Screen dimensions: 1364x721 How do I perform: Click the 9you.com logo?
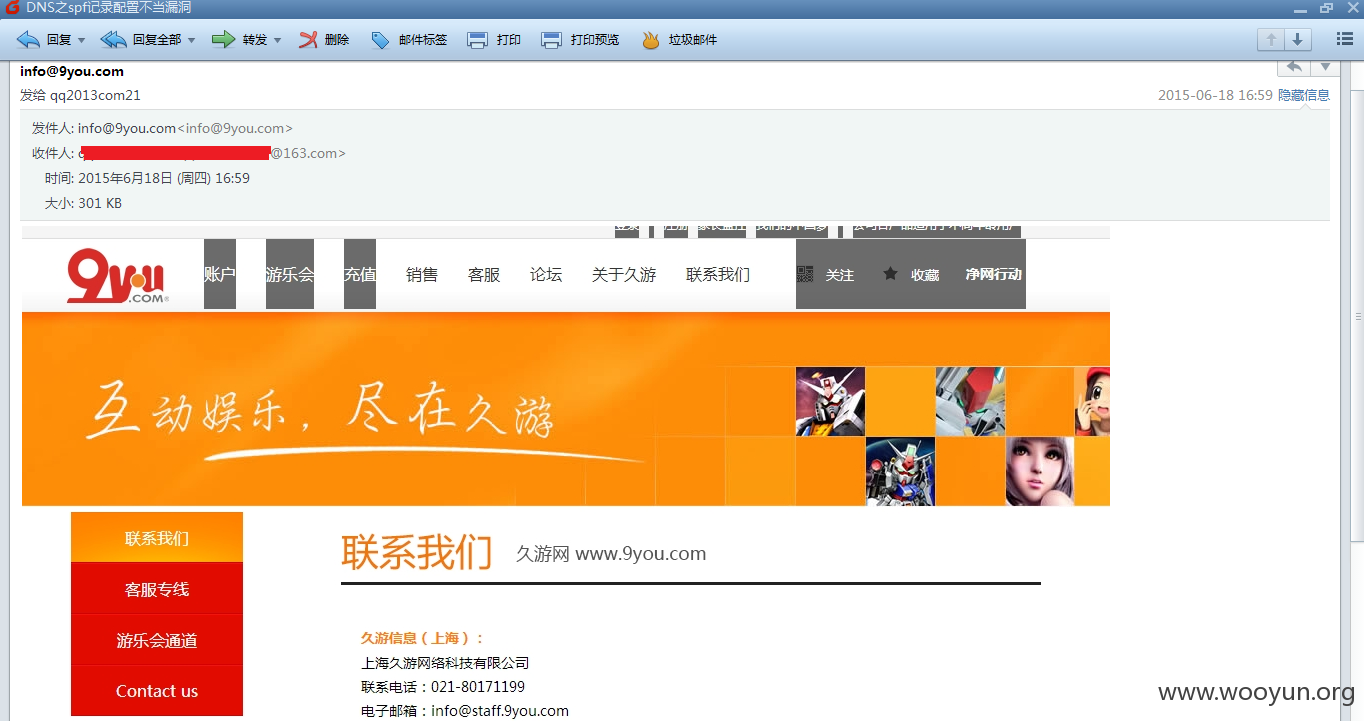coord(118,275)
